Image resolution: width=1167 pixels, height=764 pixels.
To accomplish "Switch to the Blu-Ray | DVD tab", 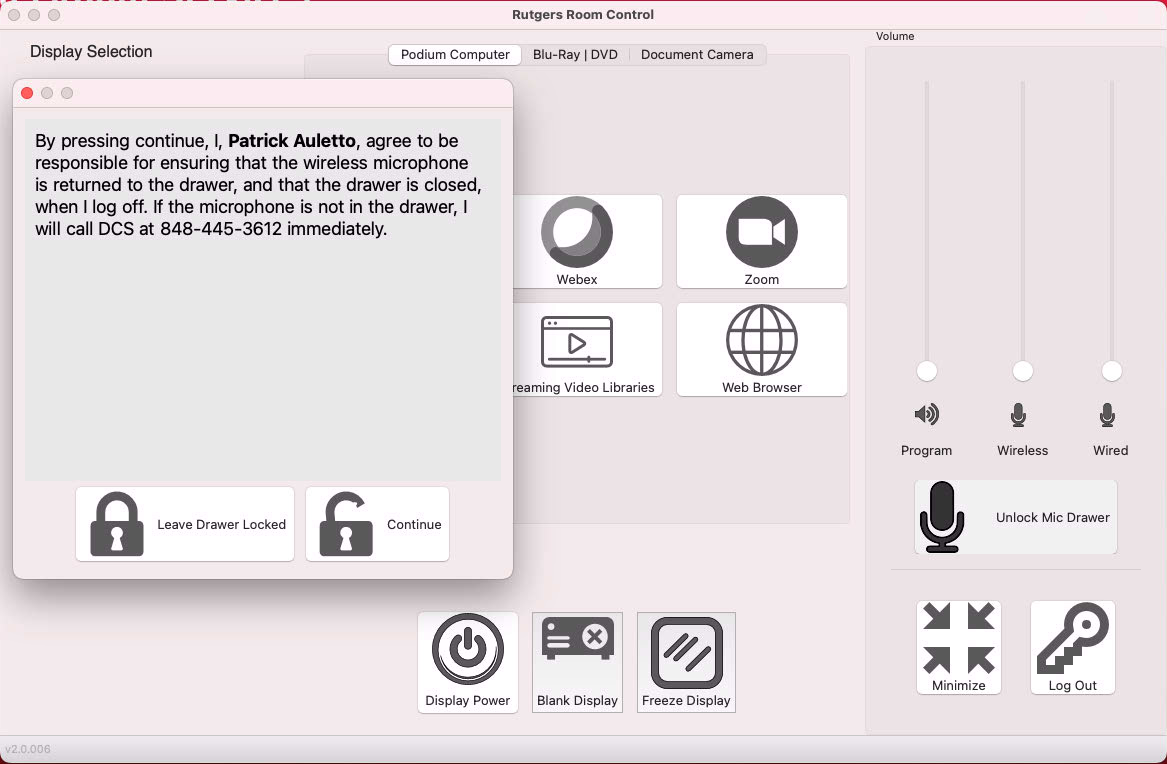I will 575,55.
